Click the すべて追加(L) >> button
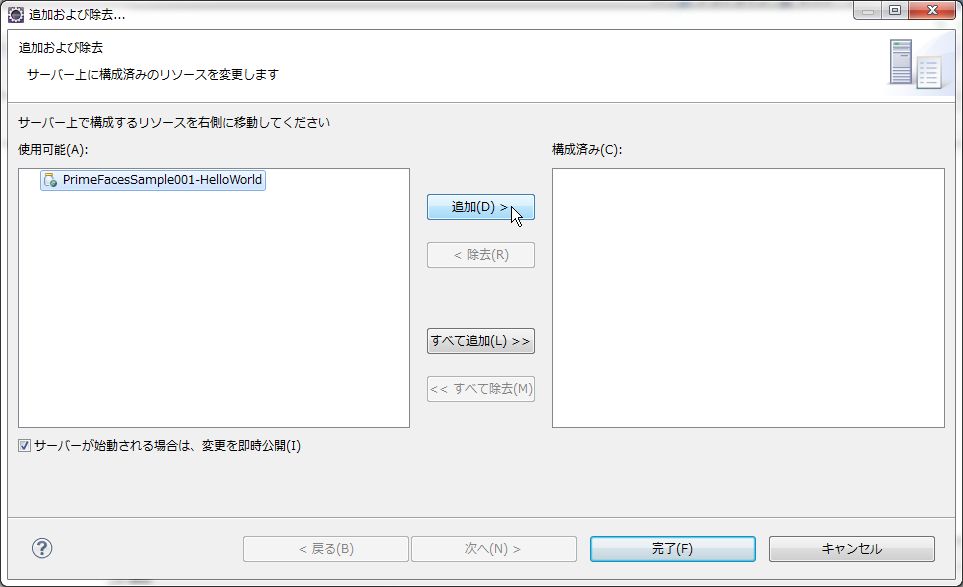This screenshot has height=587, width=963. 480,341
